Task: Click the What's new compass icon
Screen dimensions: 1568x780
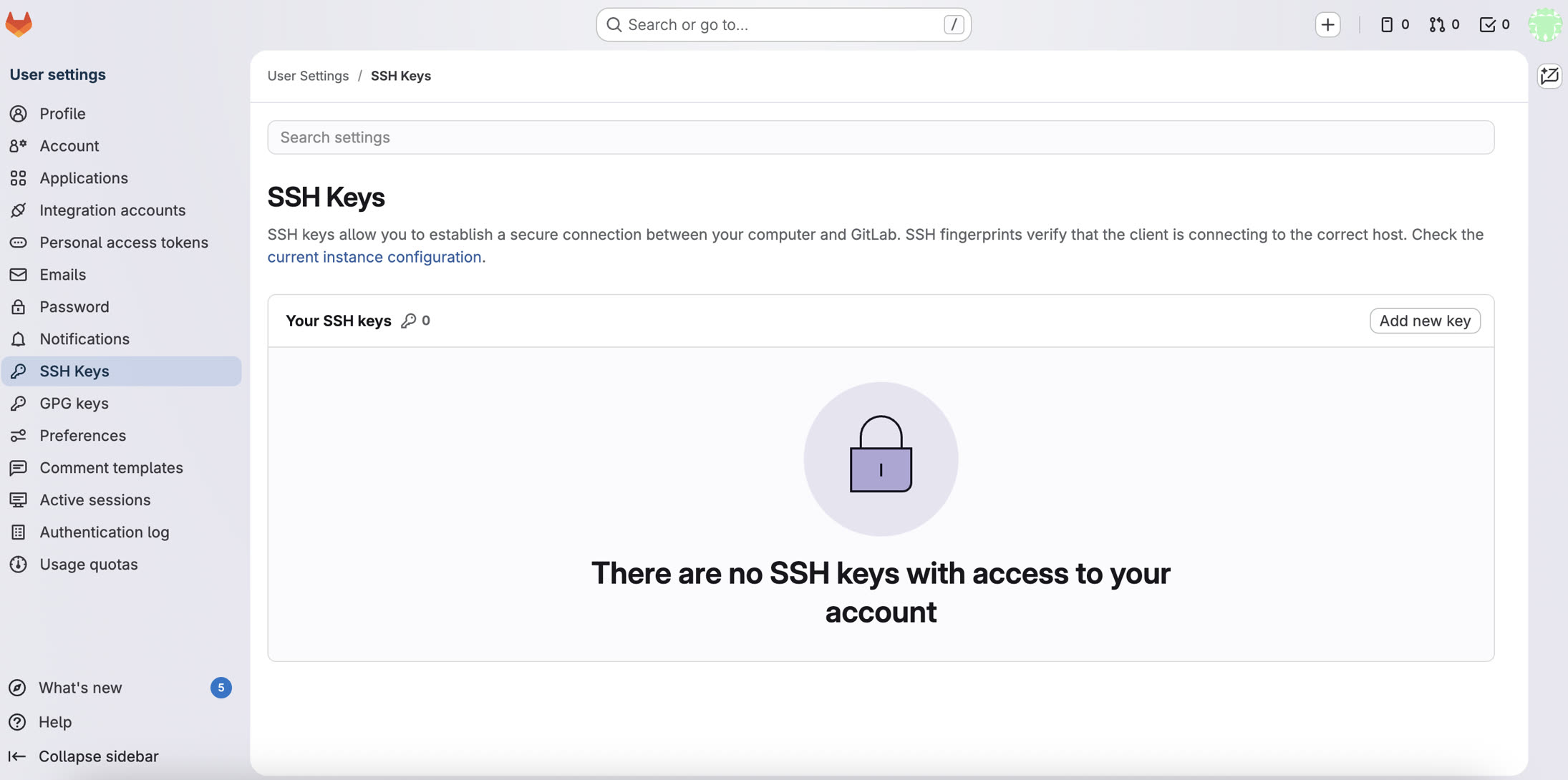Action: click(17, 687)
